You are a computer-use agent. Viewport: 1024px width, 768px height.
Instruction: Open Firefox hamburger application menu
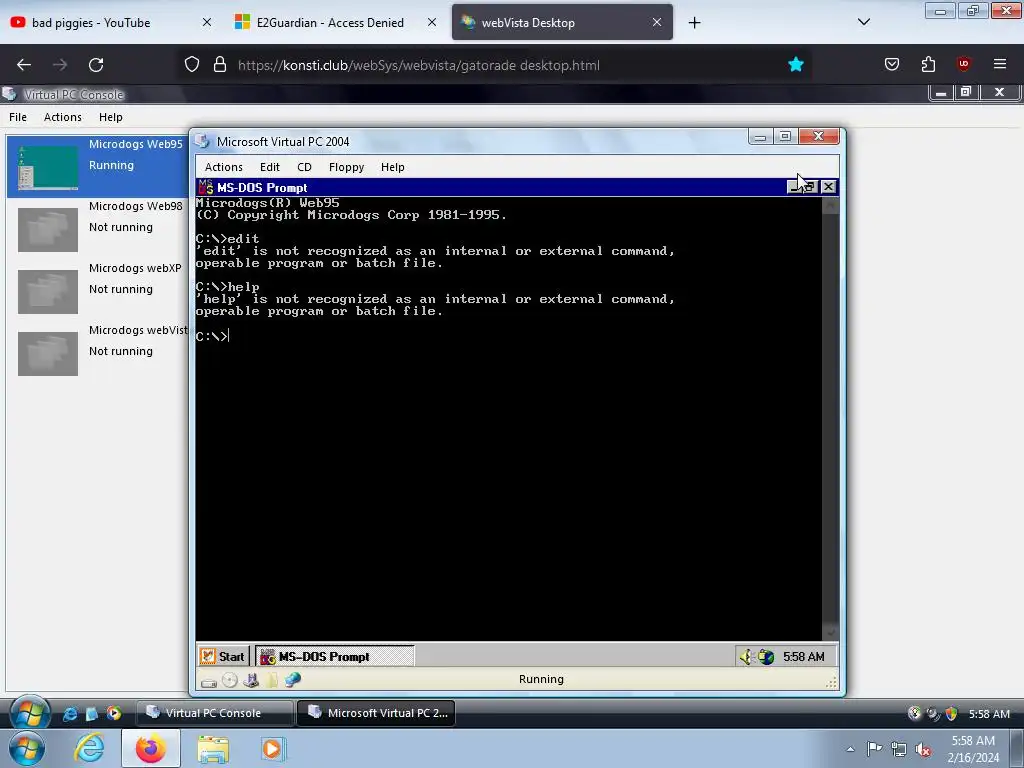1000,64
